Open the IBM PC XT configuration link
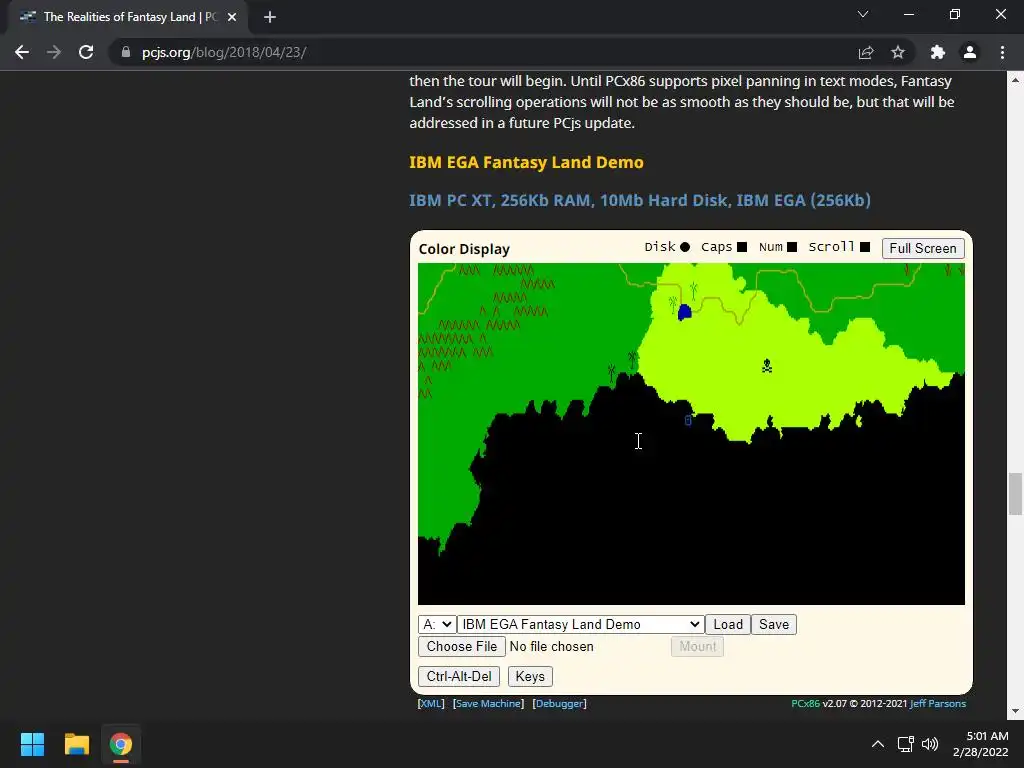The image size is (1024, 768). (x=640, y=200)
